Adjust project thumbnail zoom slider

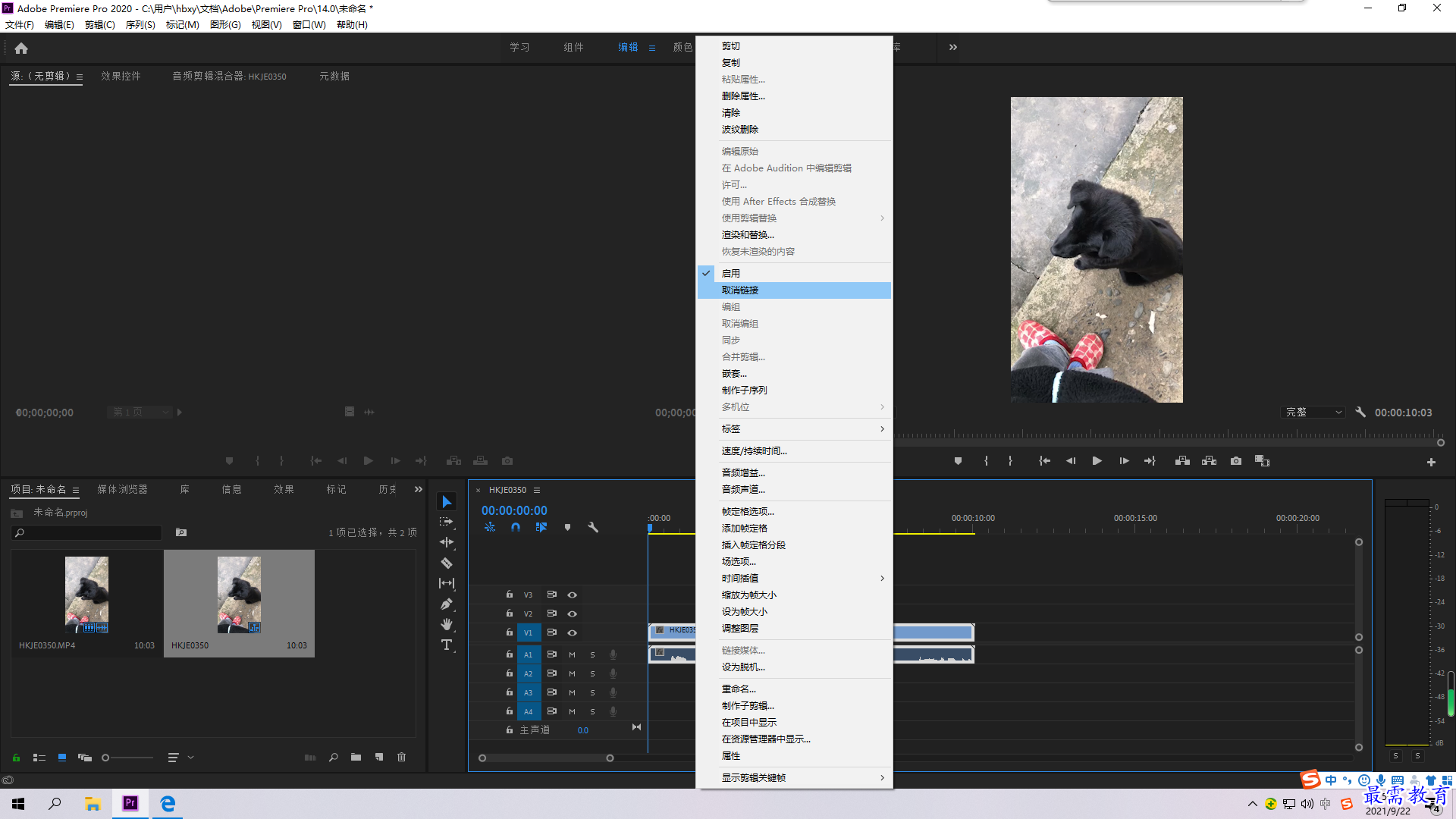(105, 757)
